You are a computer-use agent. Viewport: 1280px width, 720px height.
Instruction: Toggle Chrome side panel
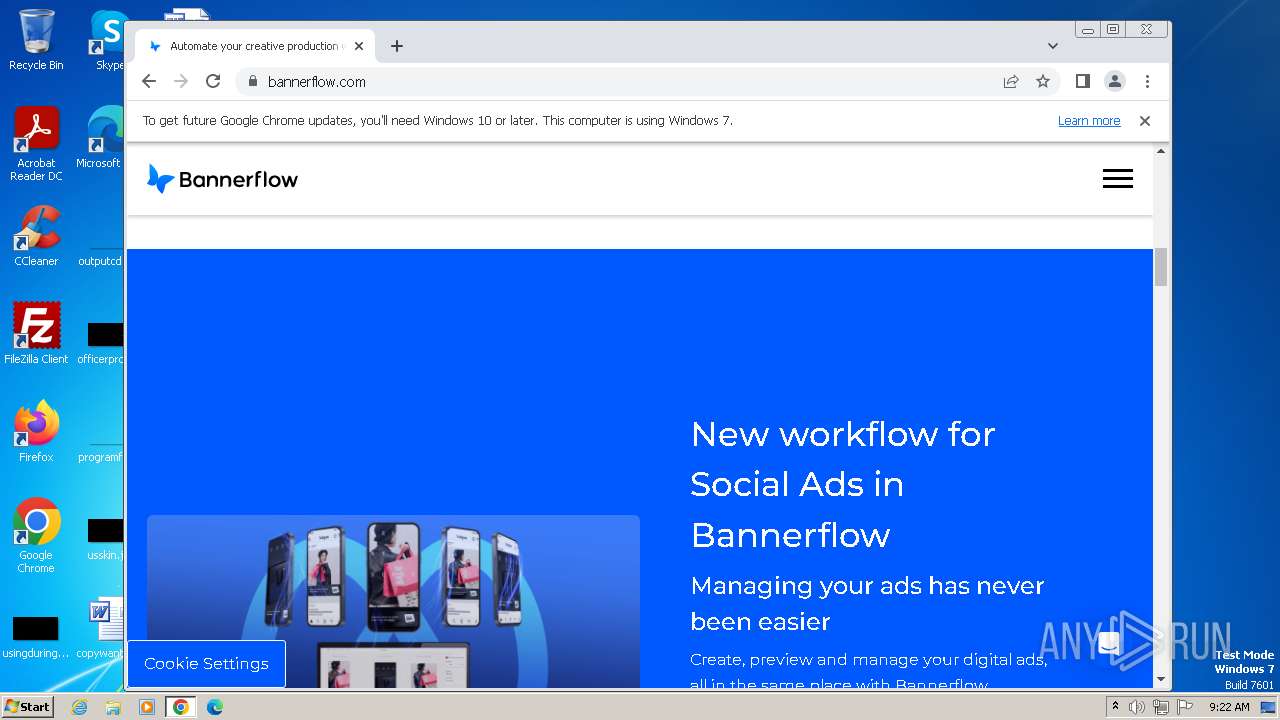coord(1083,82)
